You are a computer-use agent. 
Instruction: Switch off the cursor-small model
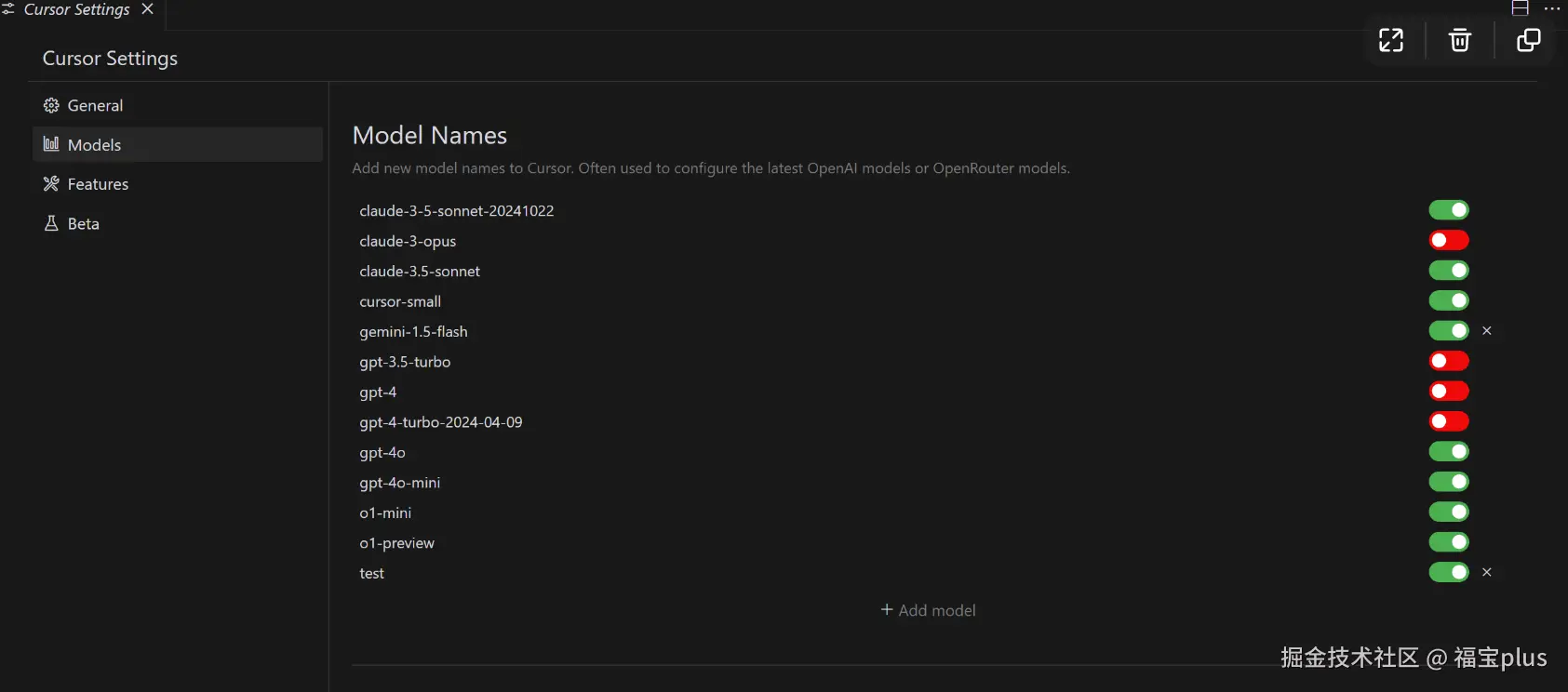pos(1449,300)
